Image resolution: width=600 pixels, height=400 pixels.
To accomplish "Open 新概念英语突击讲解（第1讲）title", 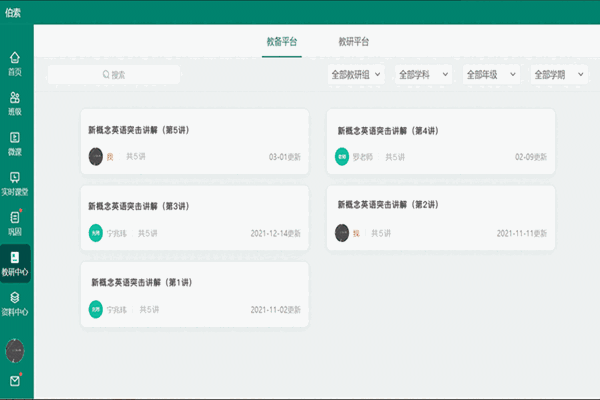I will click(x=142, y=282).
